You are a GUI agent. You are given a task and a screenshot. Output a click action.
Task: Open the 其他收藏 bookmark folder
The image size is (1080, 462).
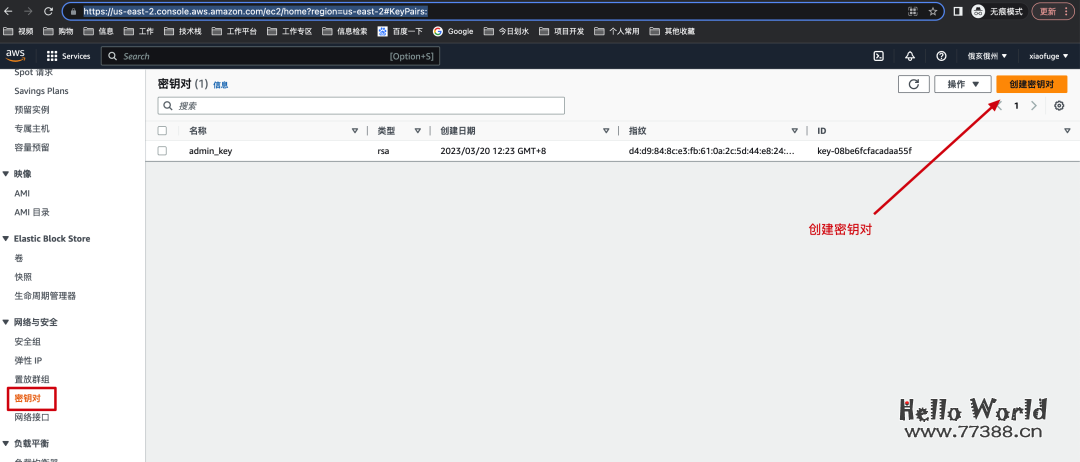pos(672,31)
